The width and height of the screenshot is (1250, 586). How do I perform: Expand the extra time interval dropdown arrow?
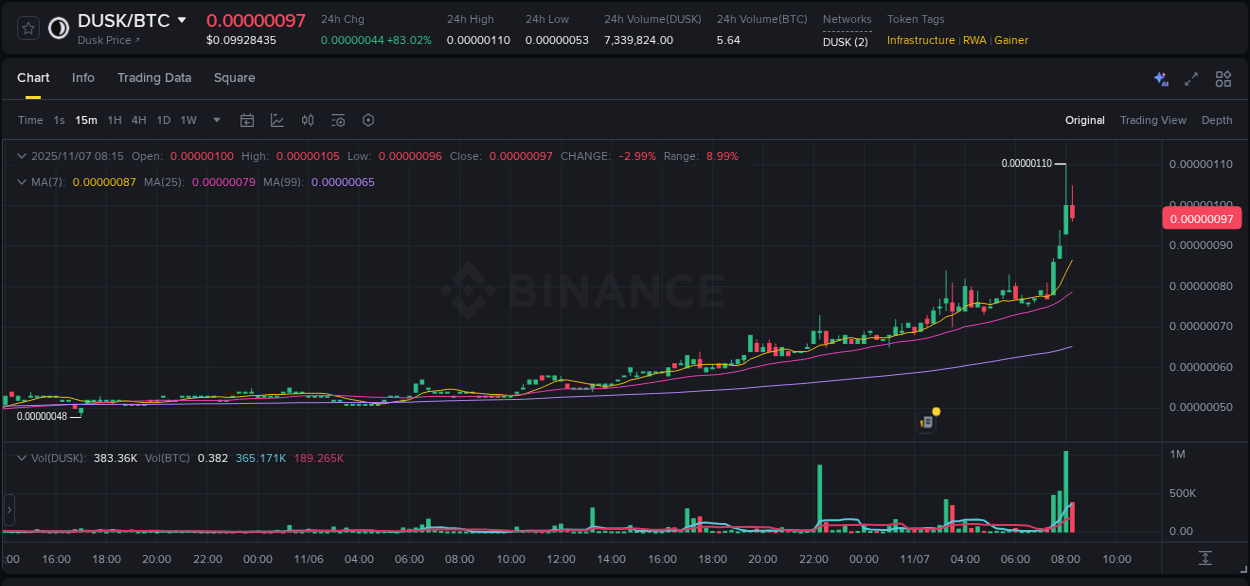tap(216, 120)
